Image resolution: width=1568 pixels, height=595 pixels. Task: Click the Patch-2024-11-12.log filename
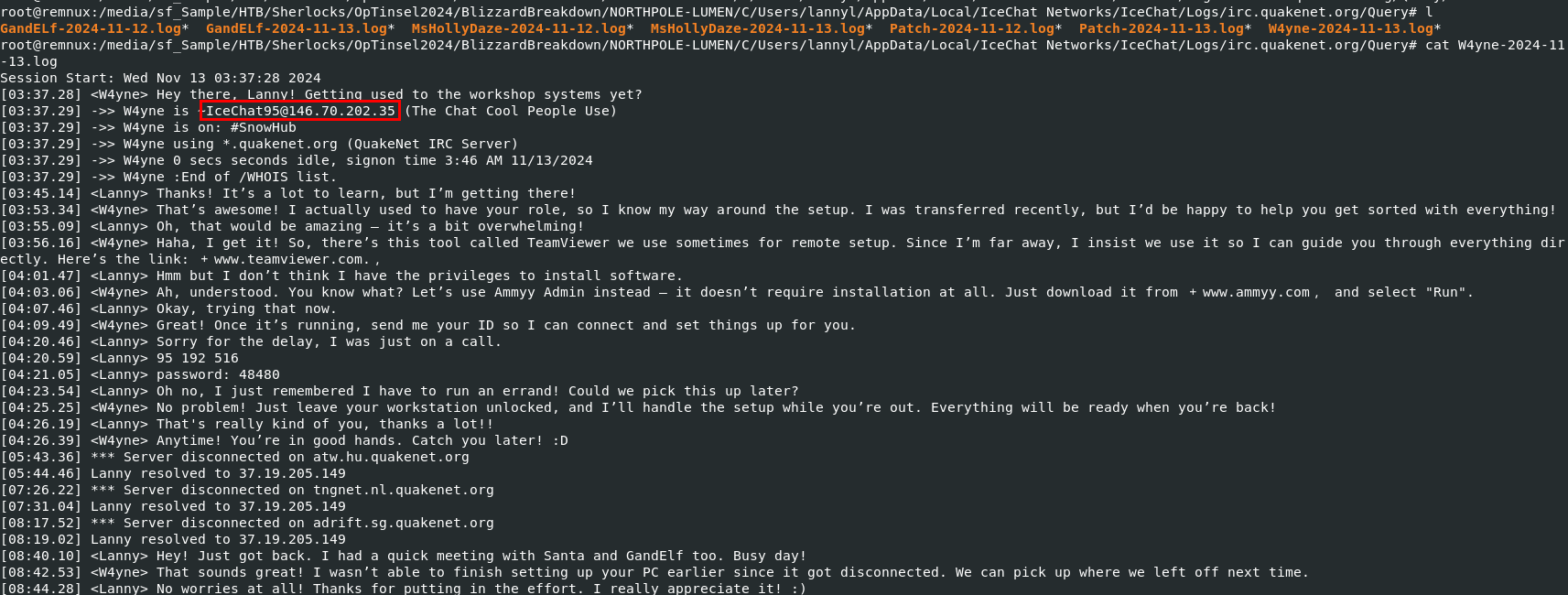[971, 28]
